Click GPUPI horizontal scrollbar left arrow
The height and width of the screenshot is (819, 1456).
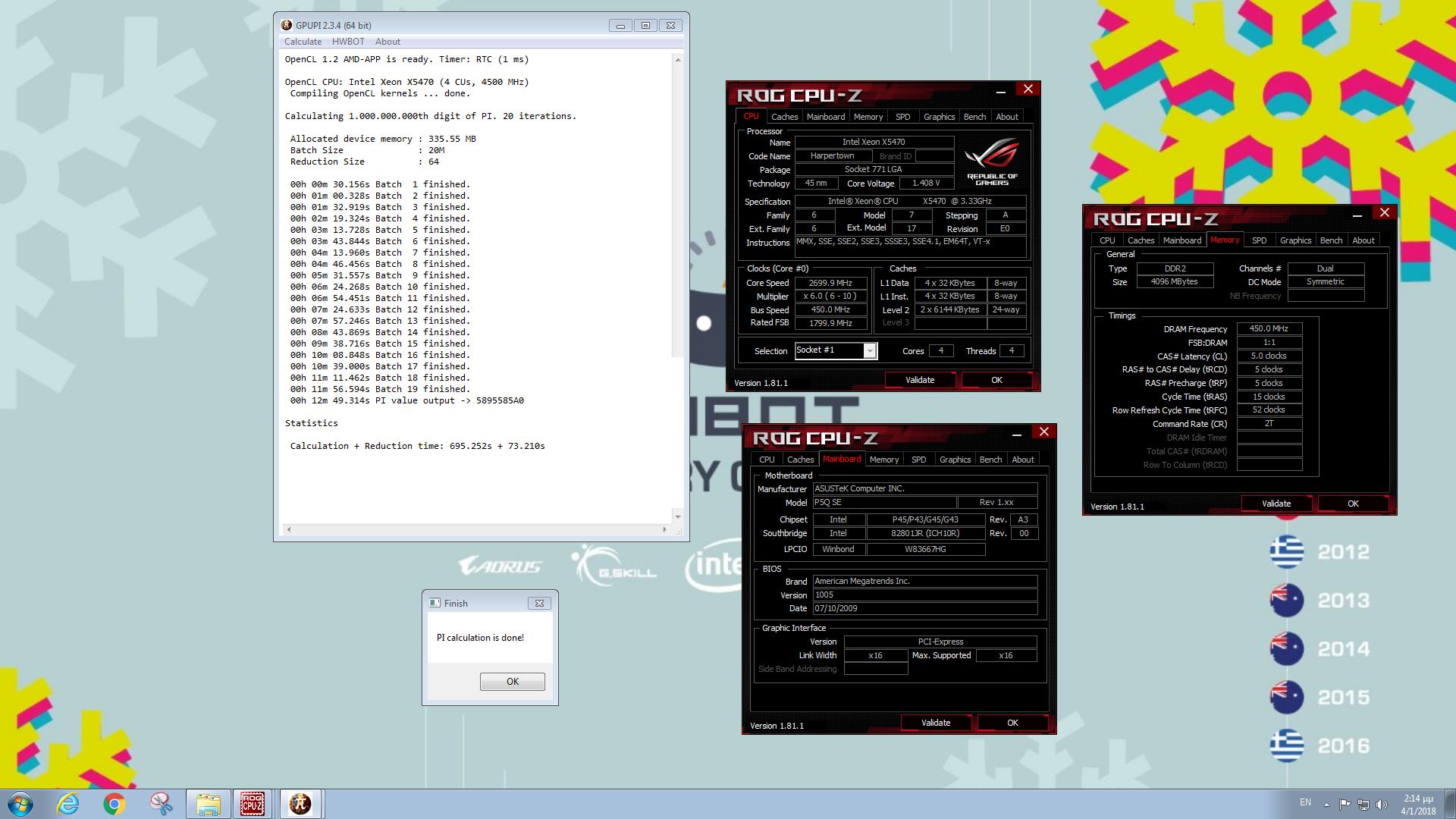tap(288, 529)
